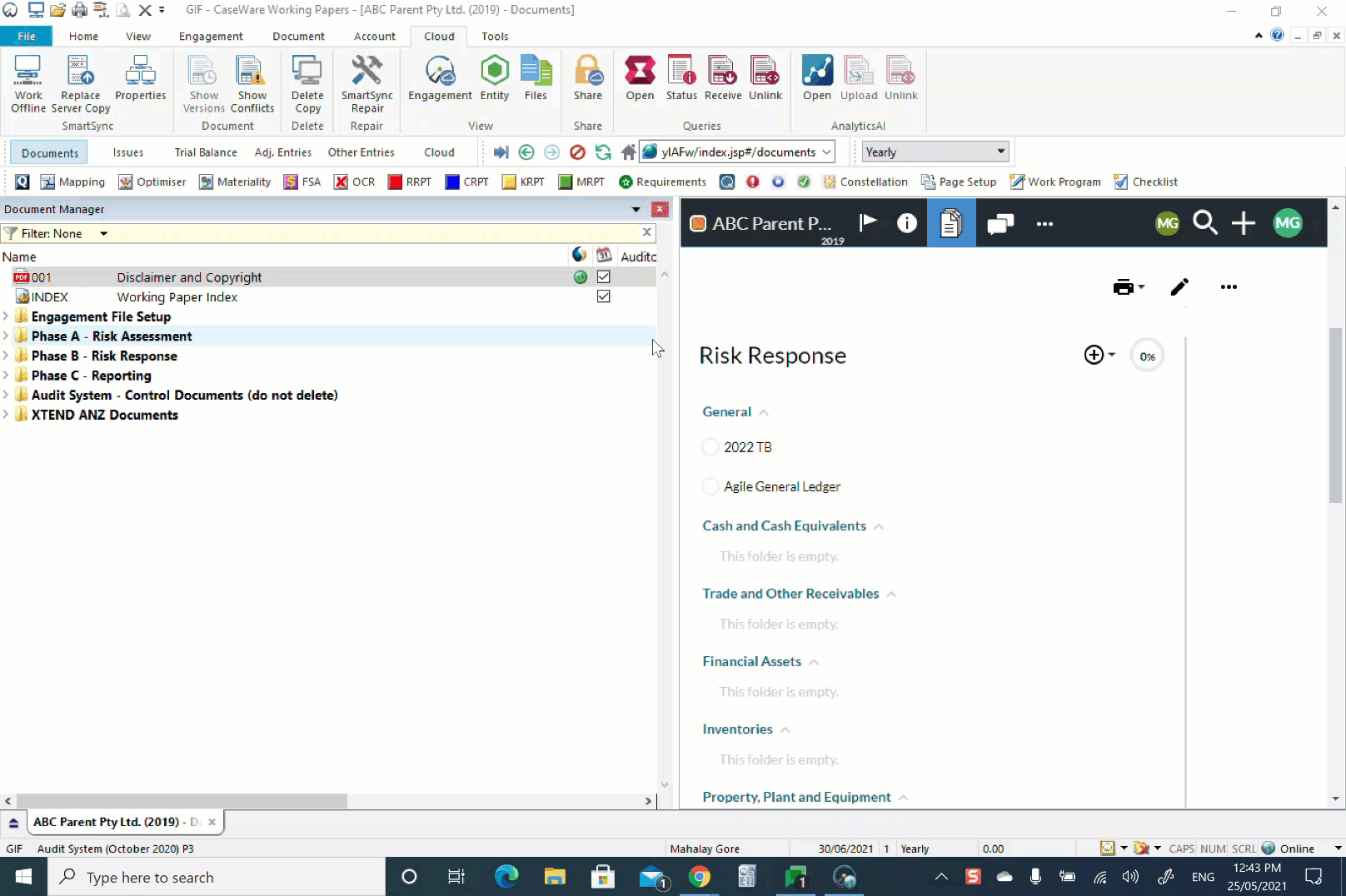
Task: Click the Queries Unlink icon
Action: coord(765,78)
